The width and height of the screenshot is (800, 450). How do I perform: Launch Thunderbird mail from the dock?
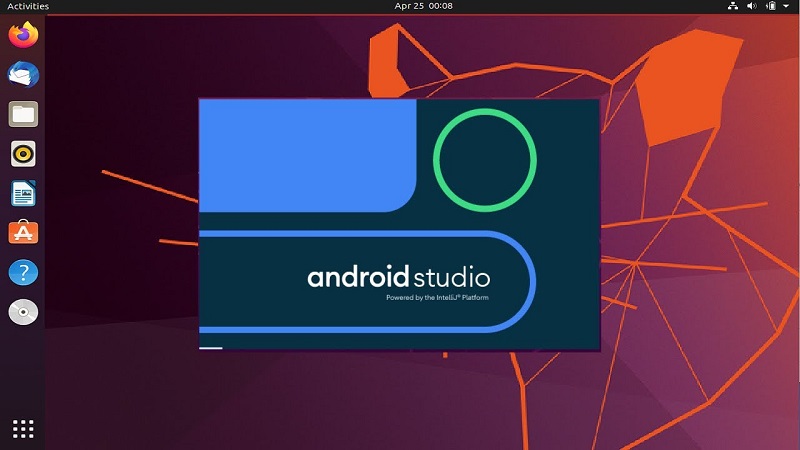click(23, 74)
